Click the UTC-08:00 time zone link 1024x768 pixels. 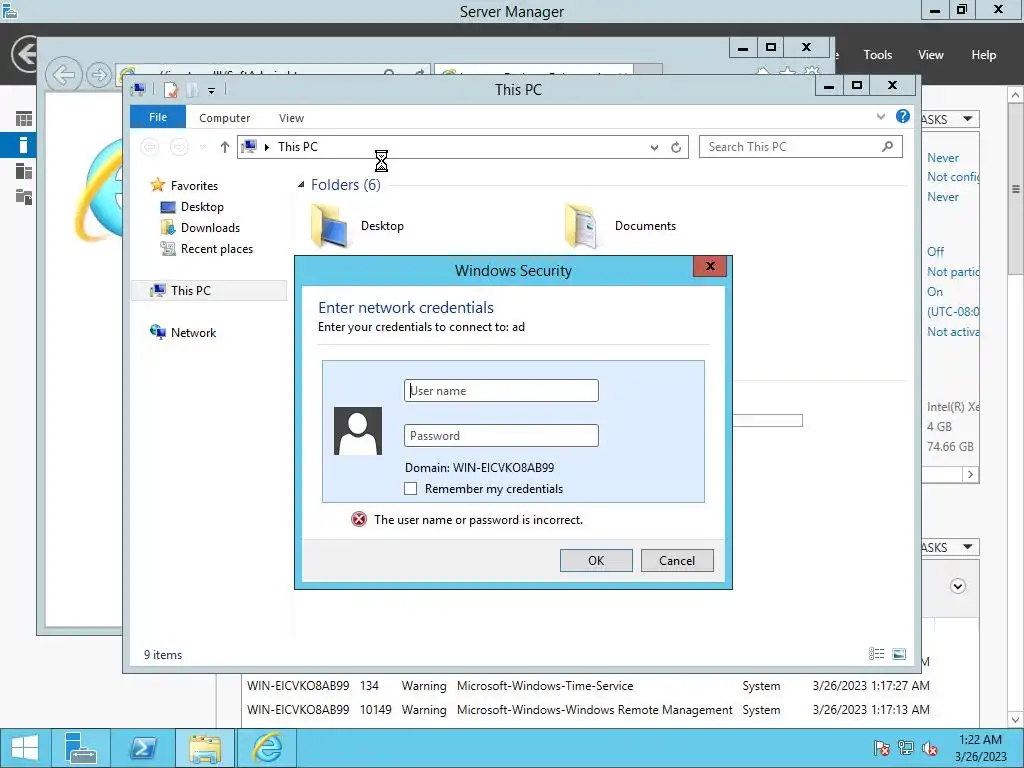(953, 312)
